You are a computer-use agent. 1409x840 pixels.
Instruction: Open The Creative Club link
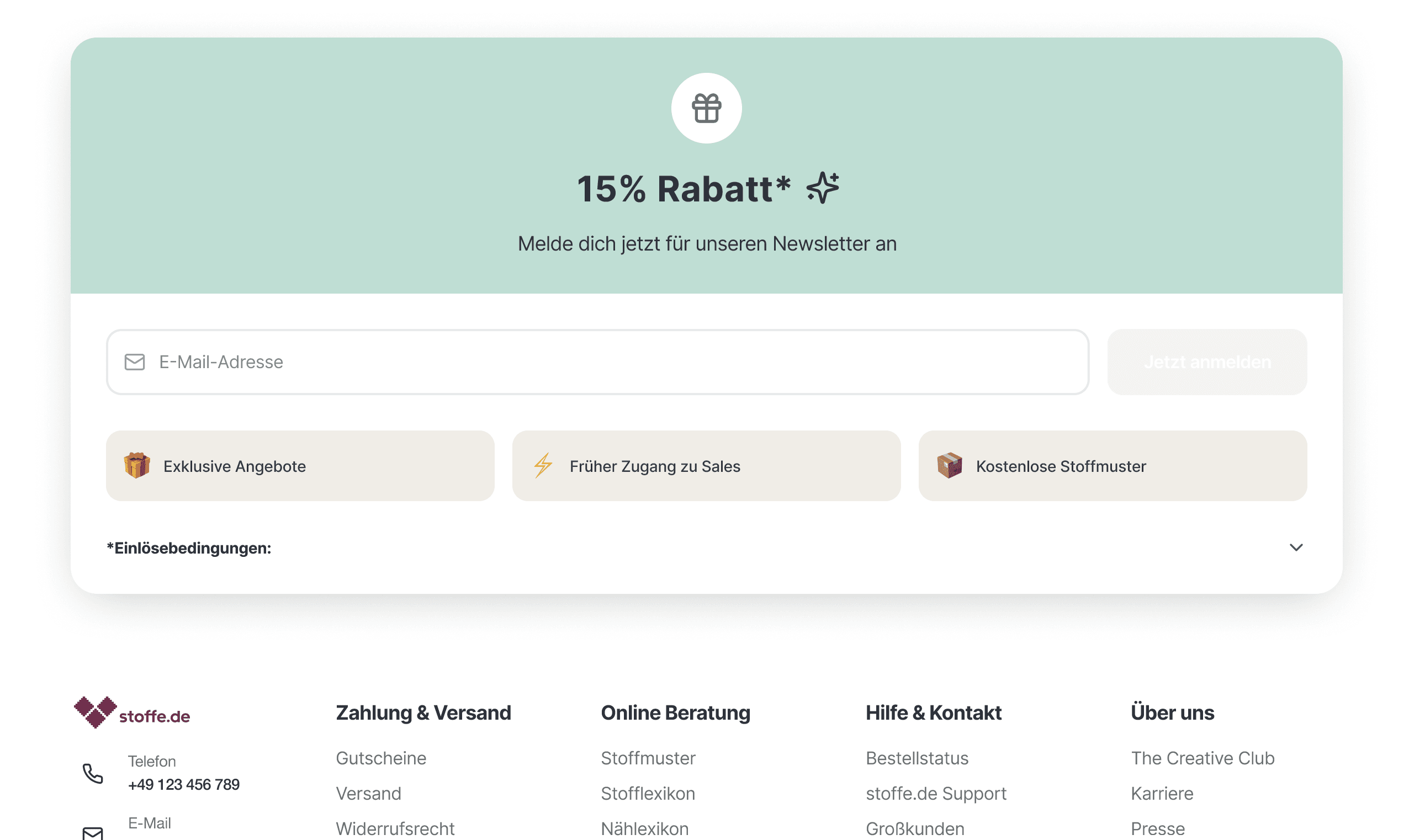click(1203, 758)
